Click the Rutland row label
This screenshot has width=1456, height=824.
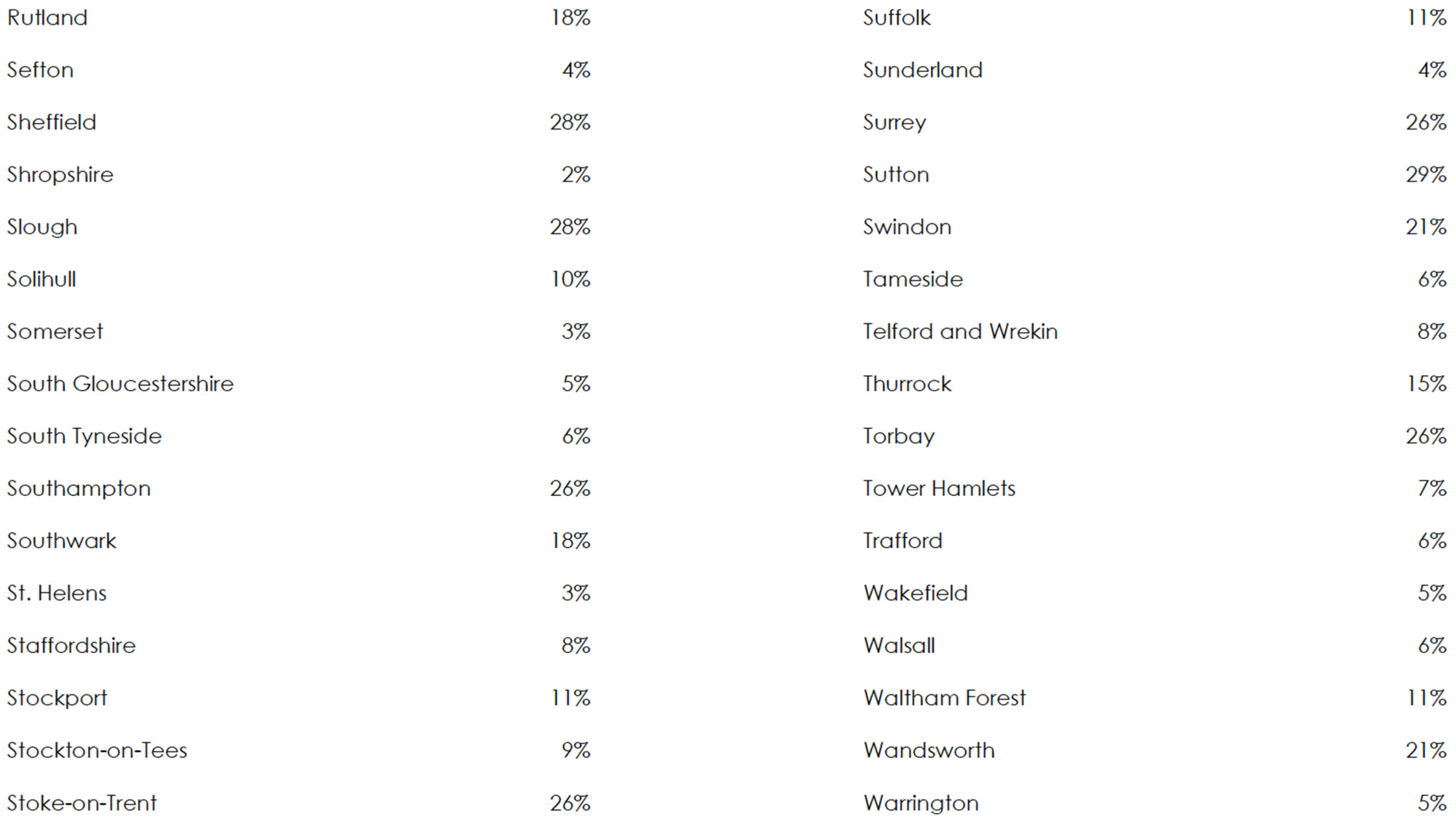point(48,18)
